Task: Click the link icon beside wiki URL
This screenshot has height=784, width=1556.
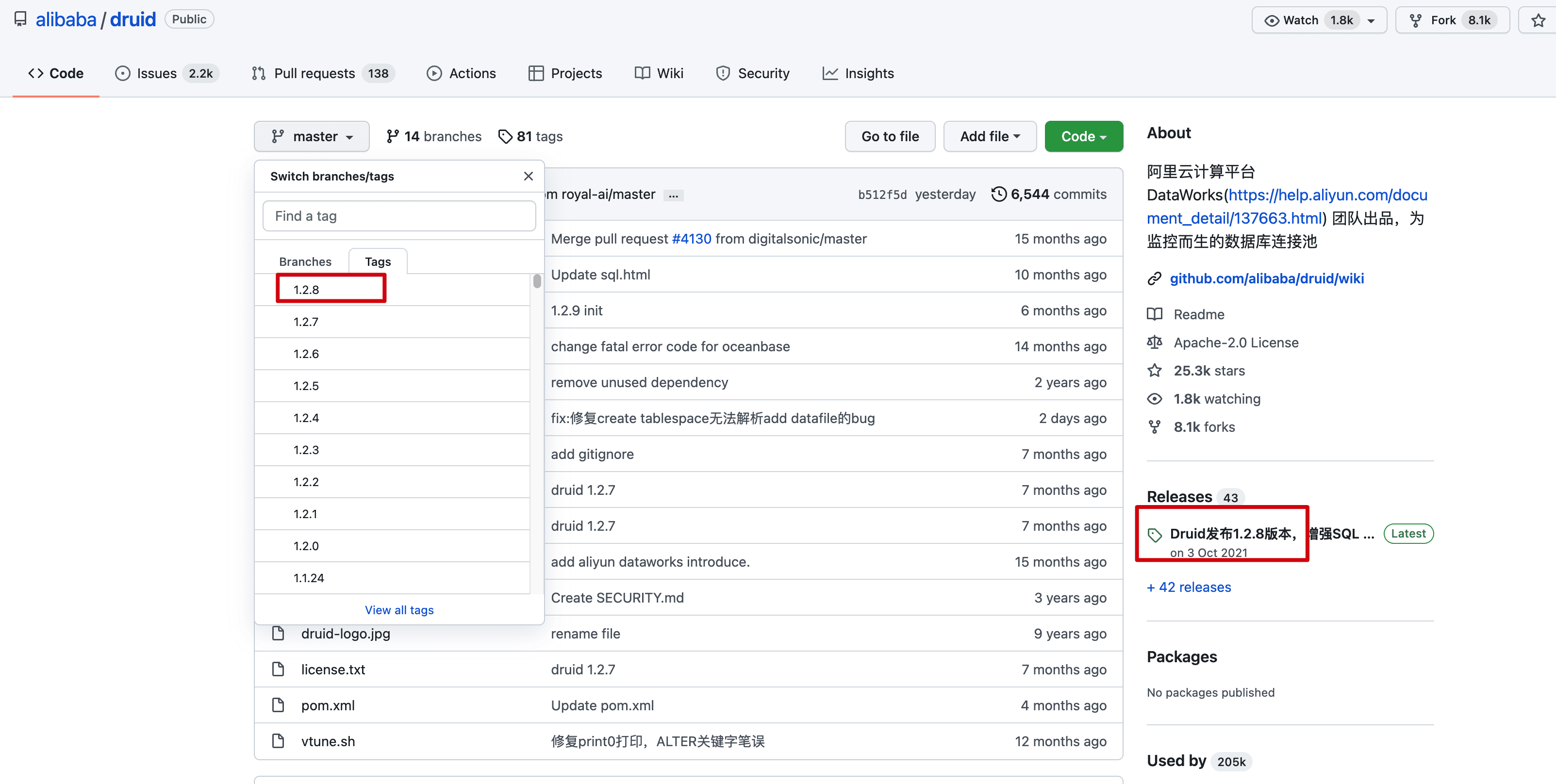Action: (x=1154, y=278)
